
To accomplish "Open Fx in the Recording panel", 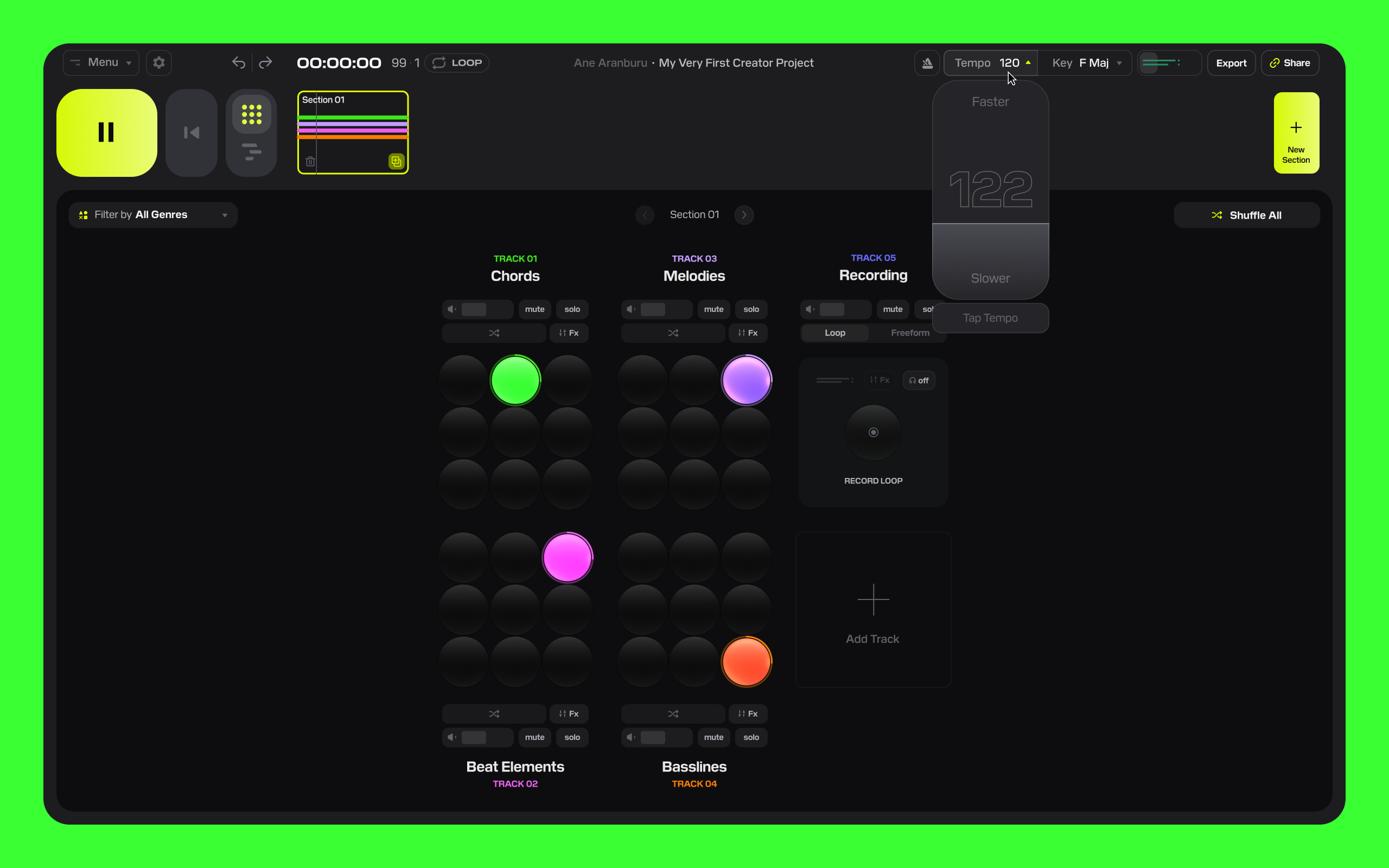I will click(x=880, y=380).
